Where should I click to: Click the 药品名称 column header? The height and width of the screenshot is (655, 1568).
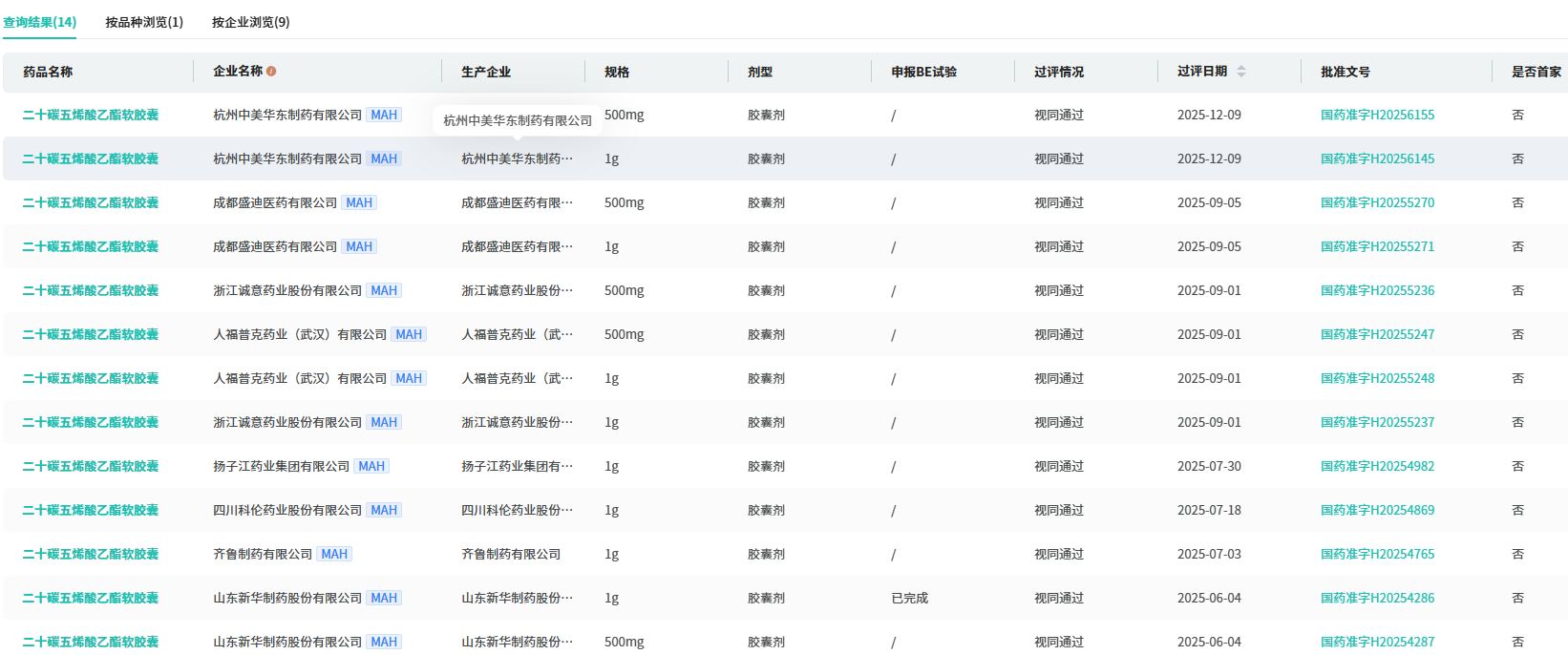[48, 72]
